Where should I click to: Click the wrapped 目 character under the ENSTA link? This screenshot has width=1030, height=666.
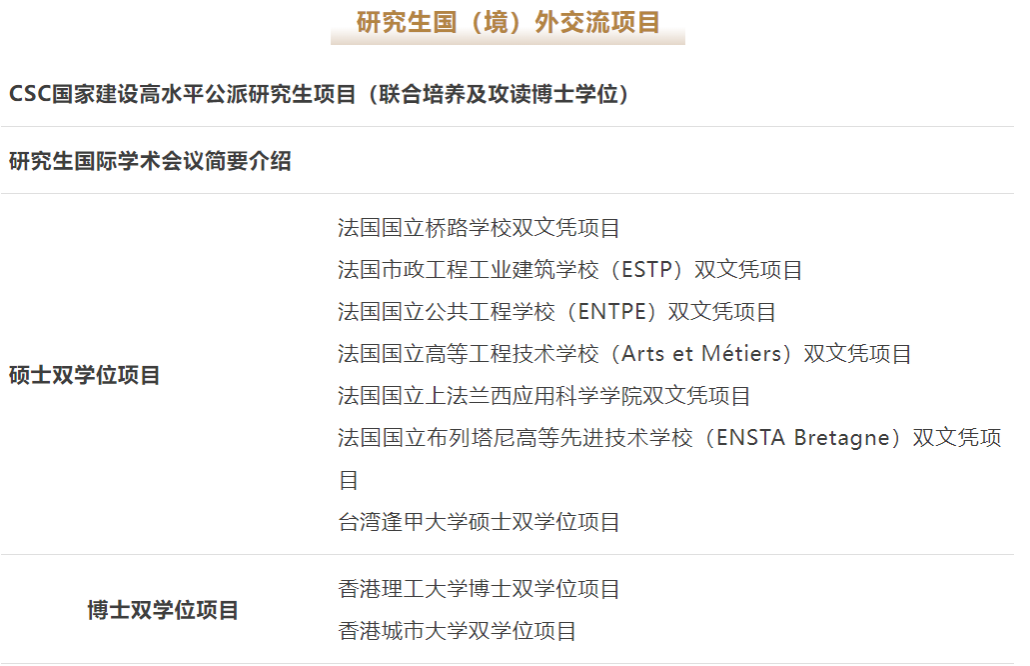coord(348,480)
